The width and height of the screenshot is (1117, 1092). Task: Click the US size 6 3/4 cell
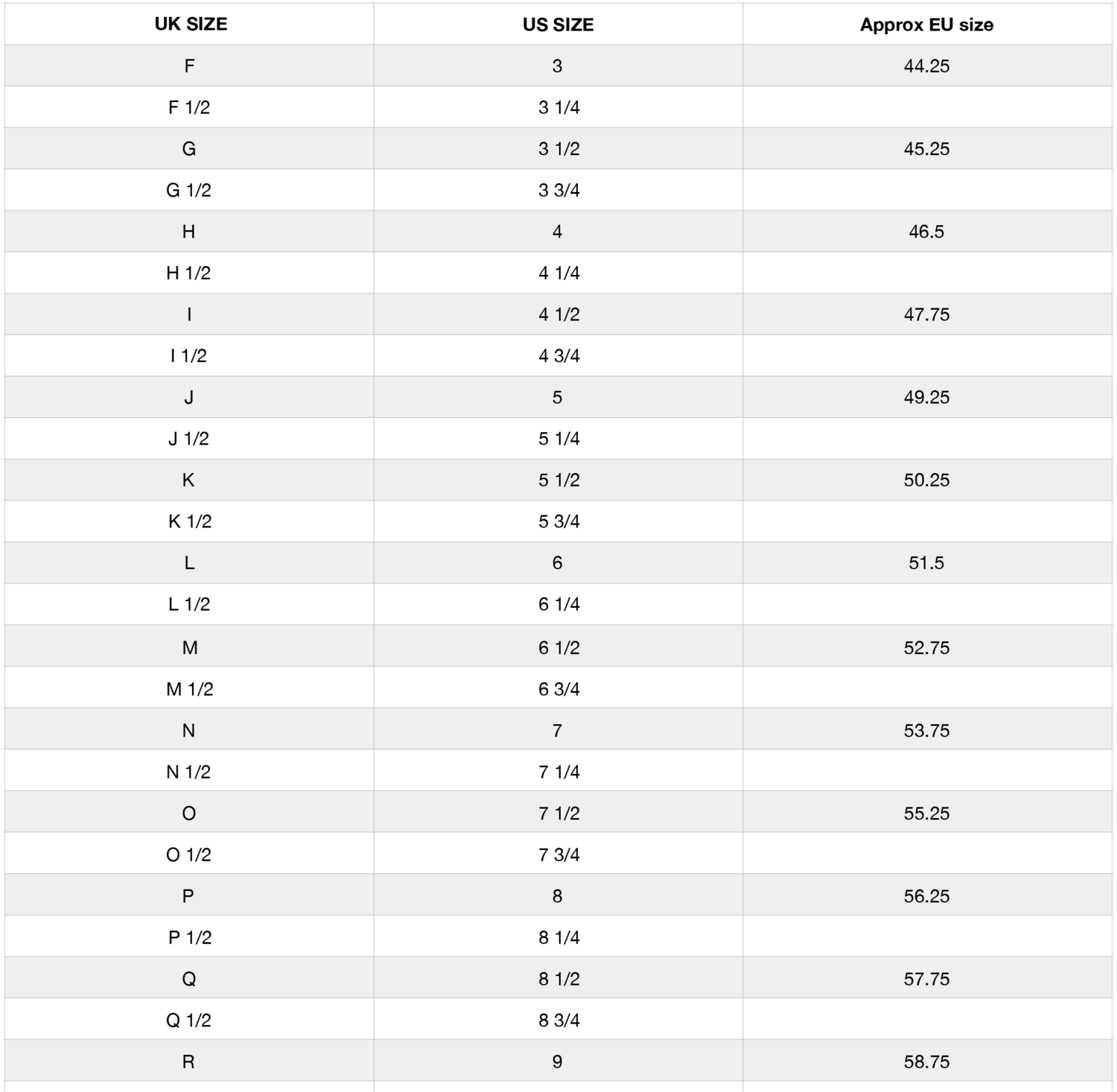pos(558,690)
